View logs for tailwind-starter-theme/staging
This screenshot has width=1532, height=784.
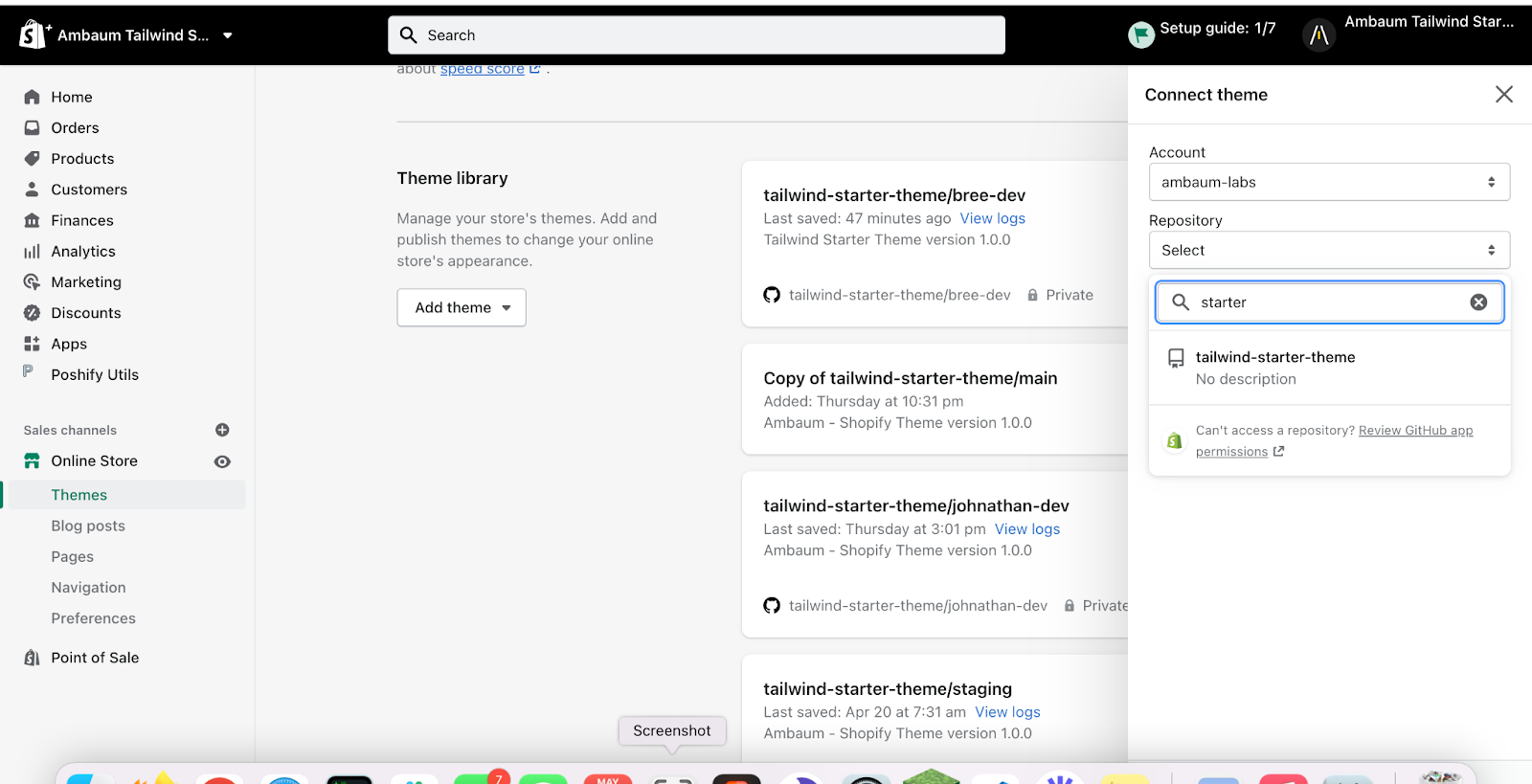1007,712
